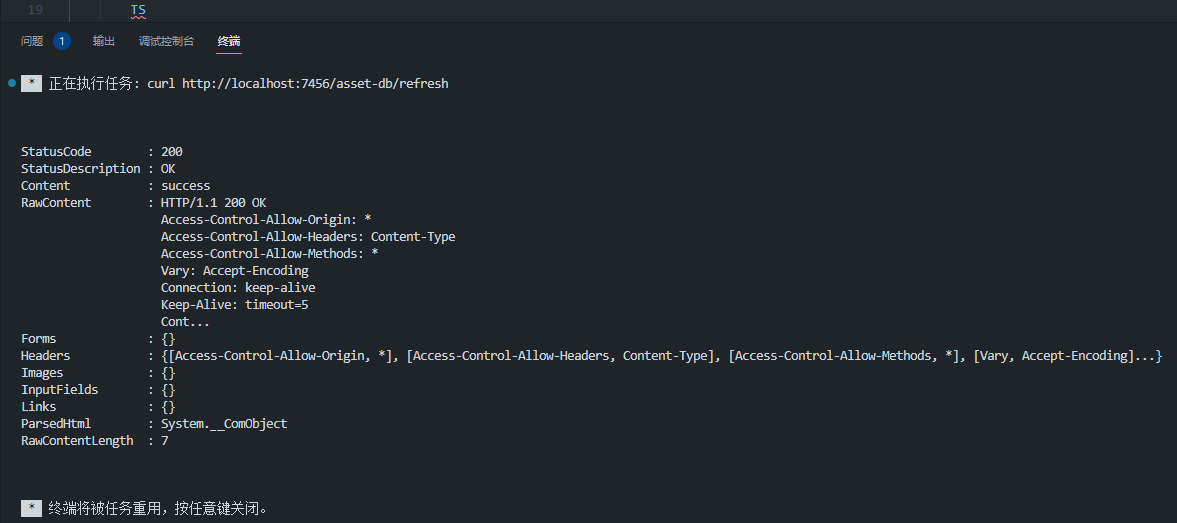Click the HTTP/1.1 200 OK line

[213, 203]
